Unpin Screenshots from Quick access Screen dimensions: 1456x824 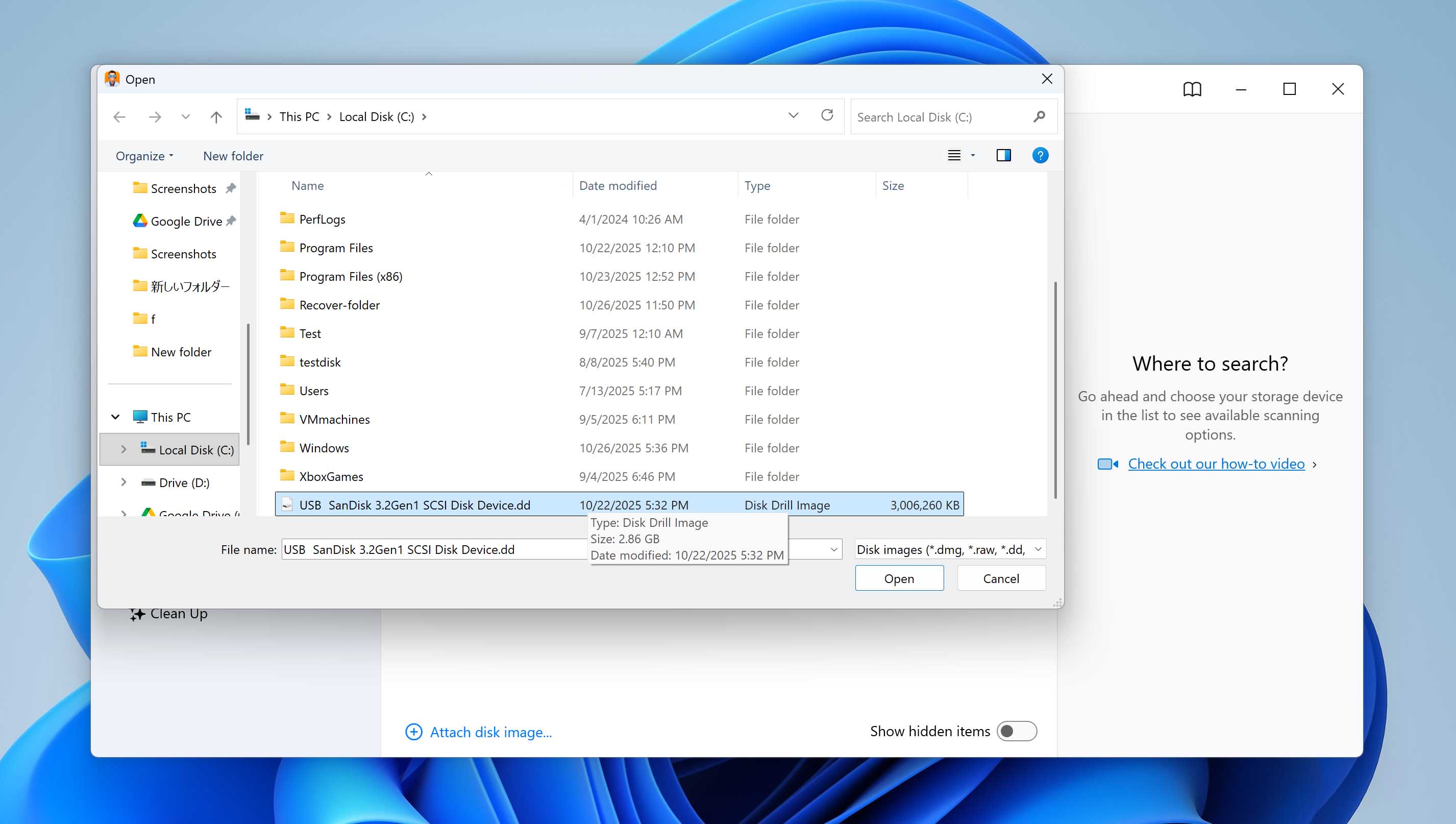pos(231,188)
